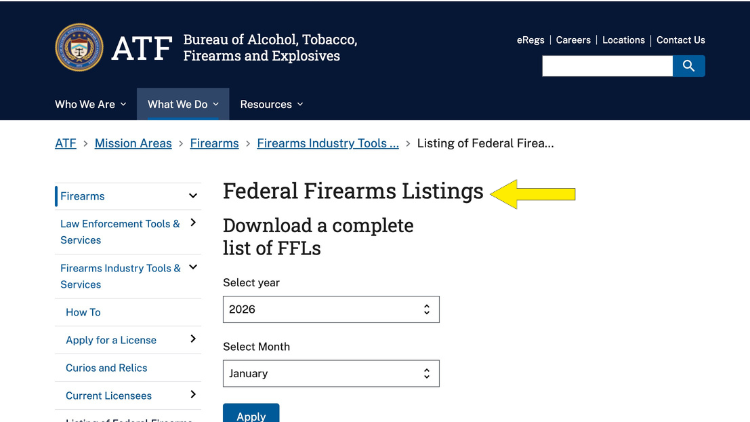Click the ATF wordmark in the header
Viewport: 750px width, 422px height.
[142, 48]
